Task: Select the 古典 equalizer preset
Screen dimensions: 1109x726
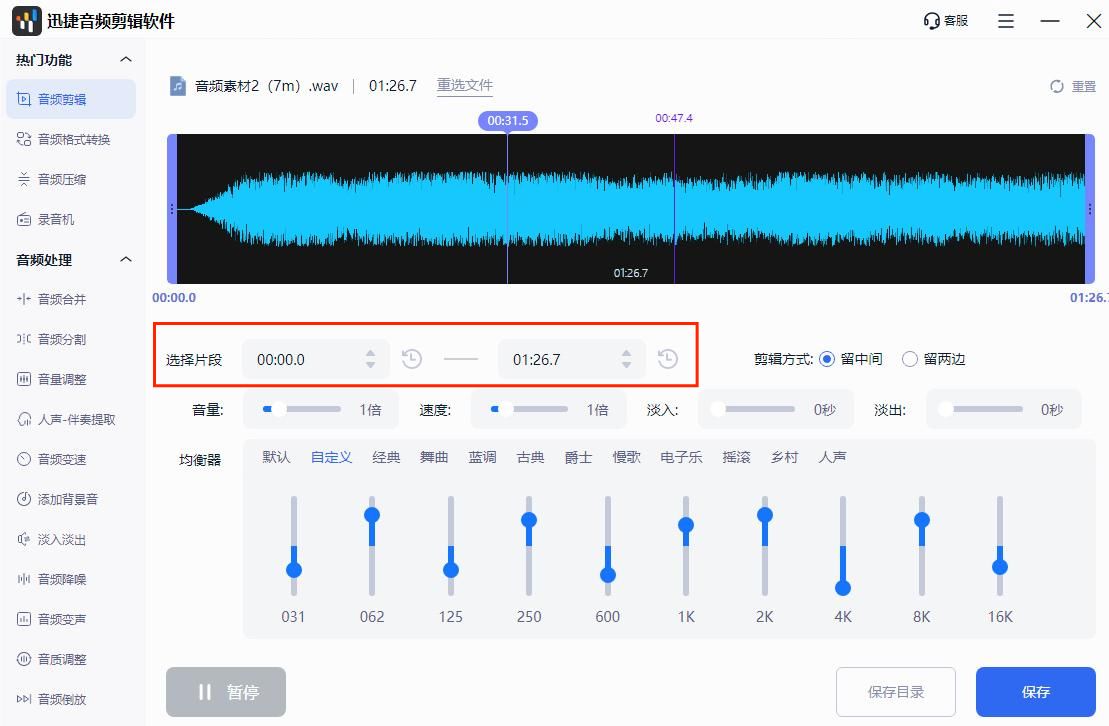Action: pos(530,457)
